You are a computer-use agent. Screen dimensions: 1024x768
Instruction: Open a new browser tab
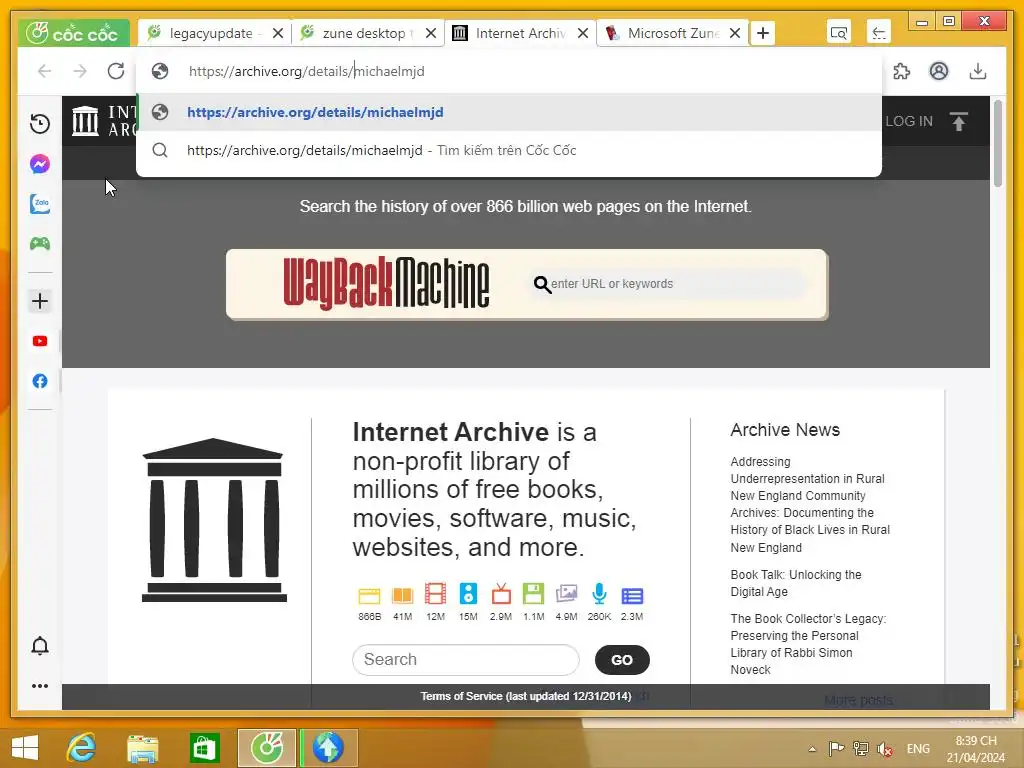pos(763,33)
